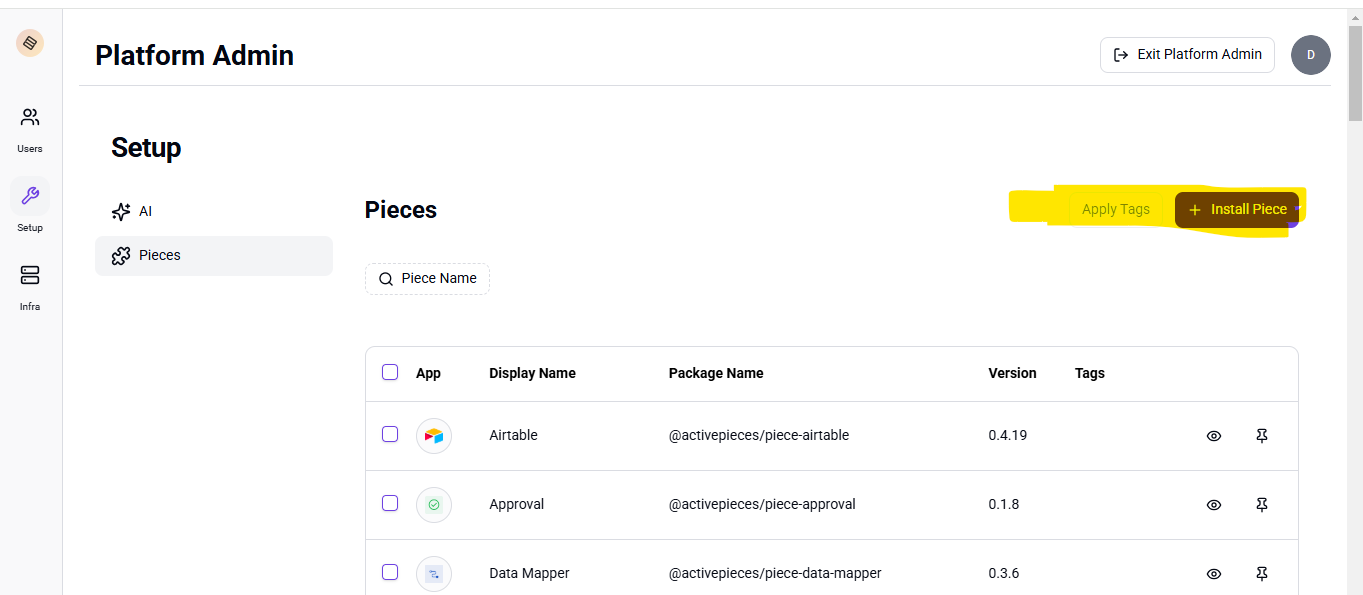Click the Airtable app icon
Viewport: 1363px width, 595px height.
[434, 436]
